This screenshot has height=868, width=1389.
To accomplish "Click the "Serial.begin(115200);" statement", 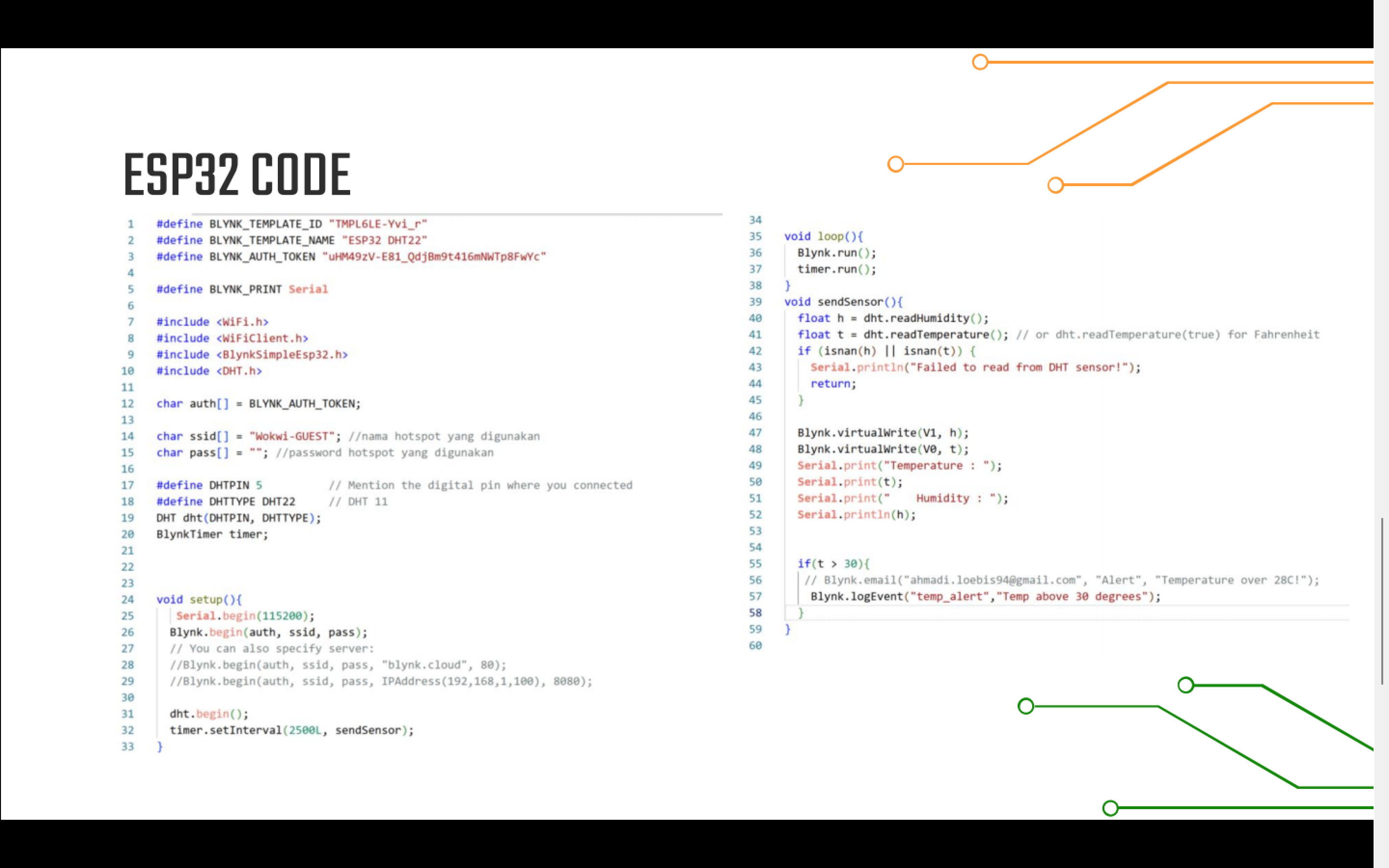I will [x=245, y=616].
